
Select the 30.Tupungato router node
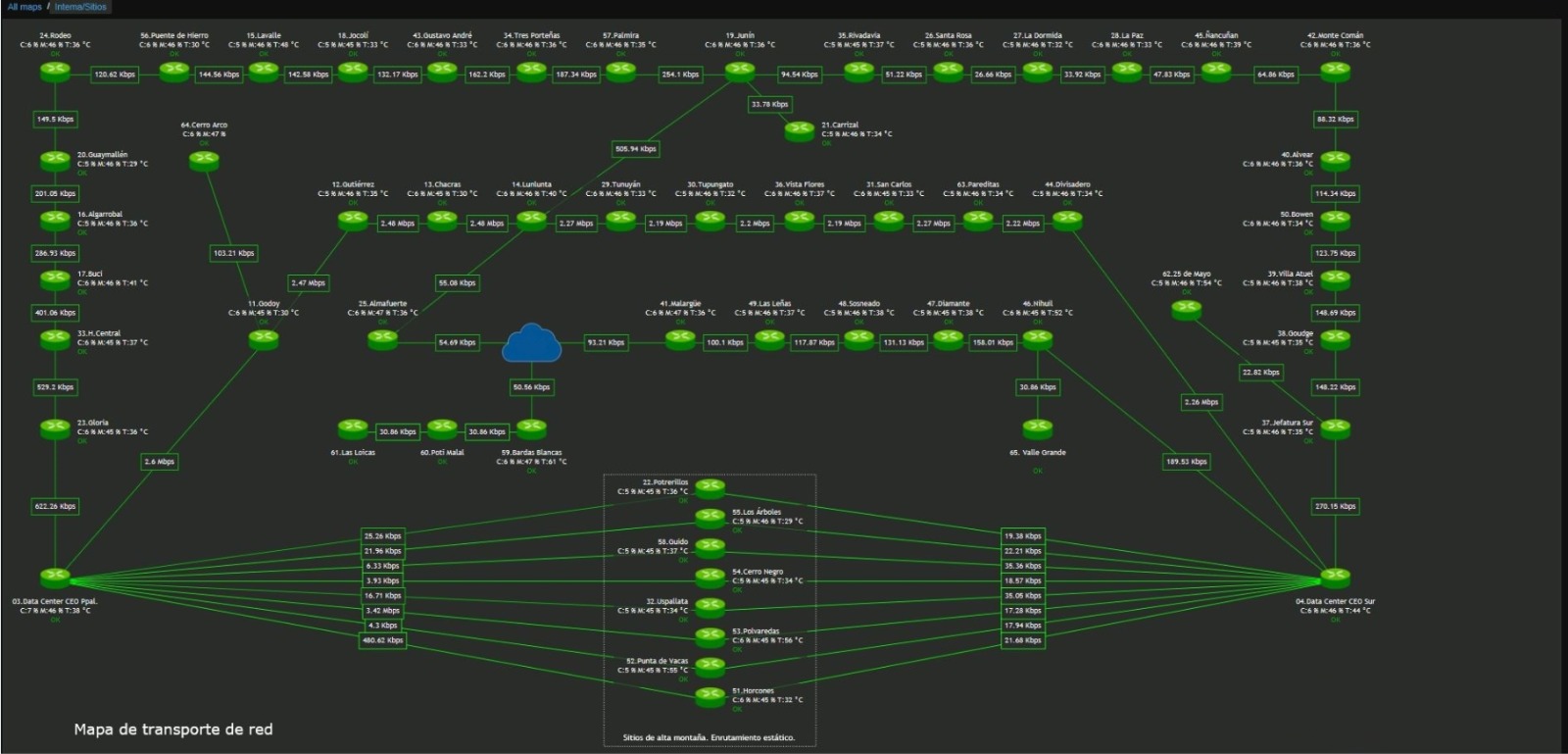tap(710, 221)
